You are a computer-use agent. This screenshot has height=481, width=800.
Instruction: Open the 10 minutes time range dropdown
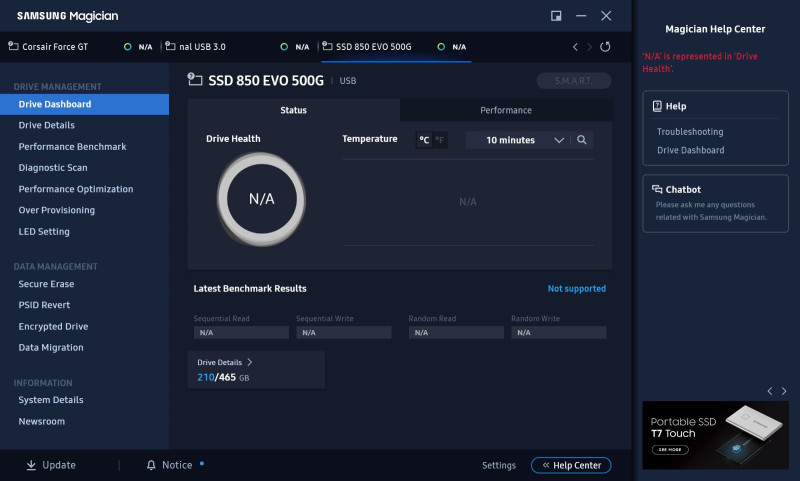coord(520,140)
